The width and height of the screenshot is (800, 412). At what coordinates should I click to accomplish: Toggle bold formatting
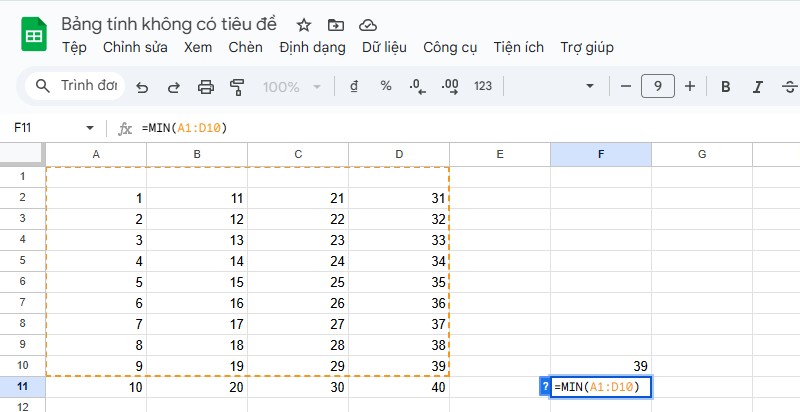click(x=725, y=86)
